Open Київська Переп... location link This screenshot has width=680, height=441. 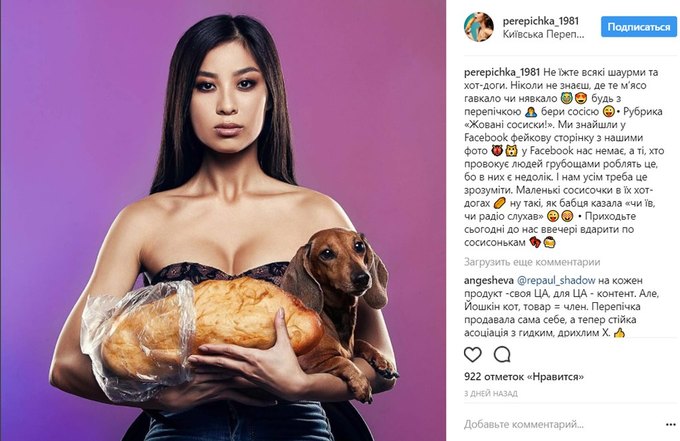(x=543, y=34)
